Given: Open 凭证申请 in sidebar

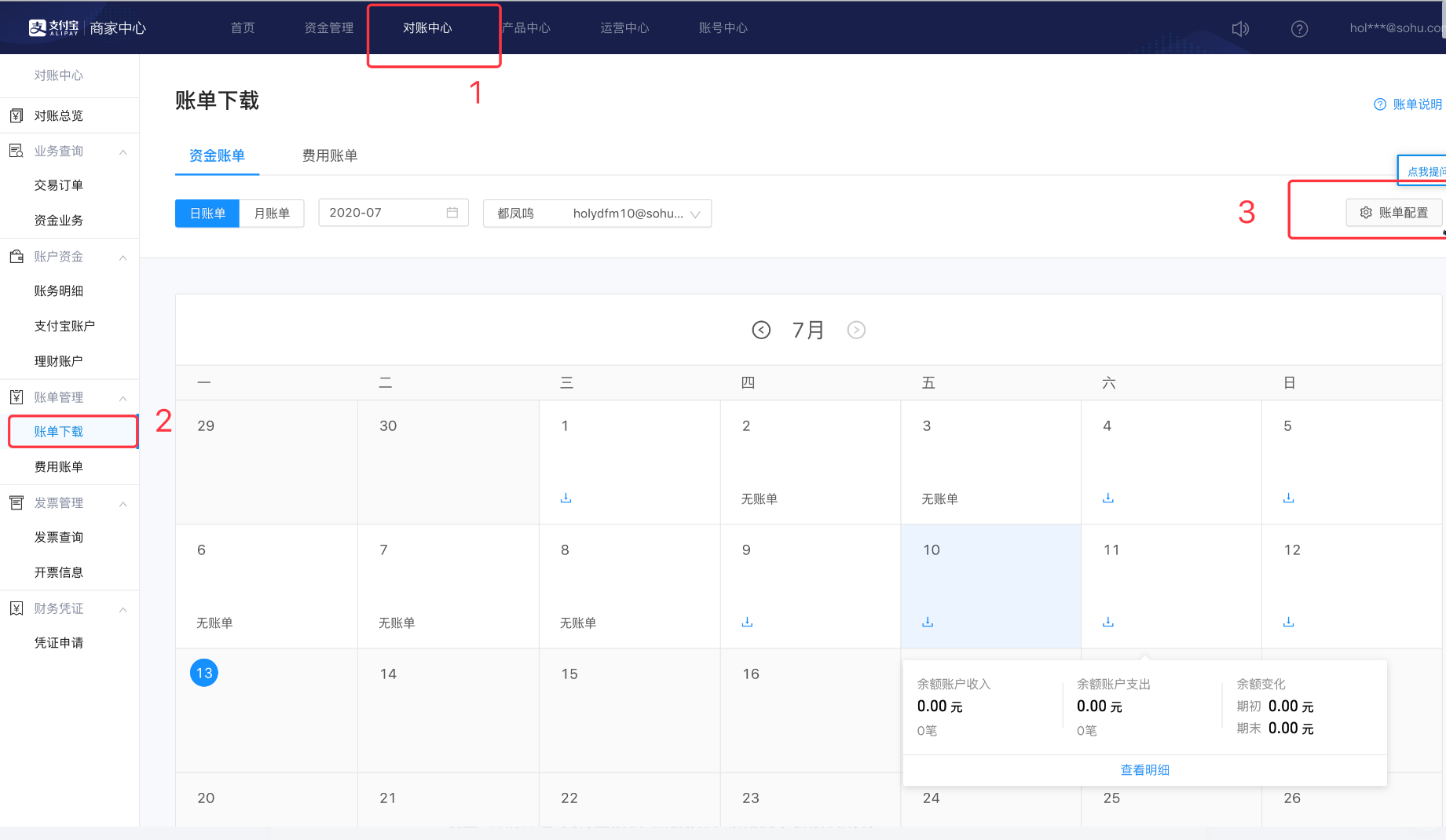Looking at the screenshot, I should tap(58, 643).
